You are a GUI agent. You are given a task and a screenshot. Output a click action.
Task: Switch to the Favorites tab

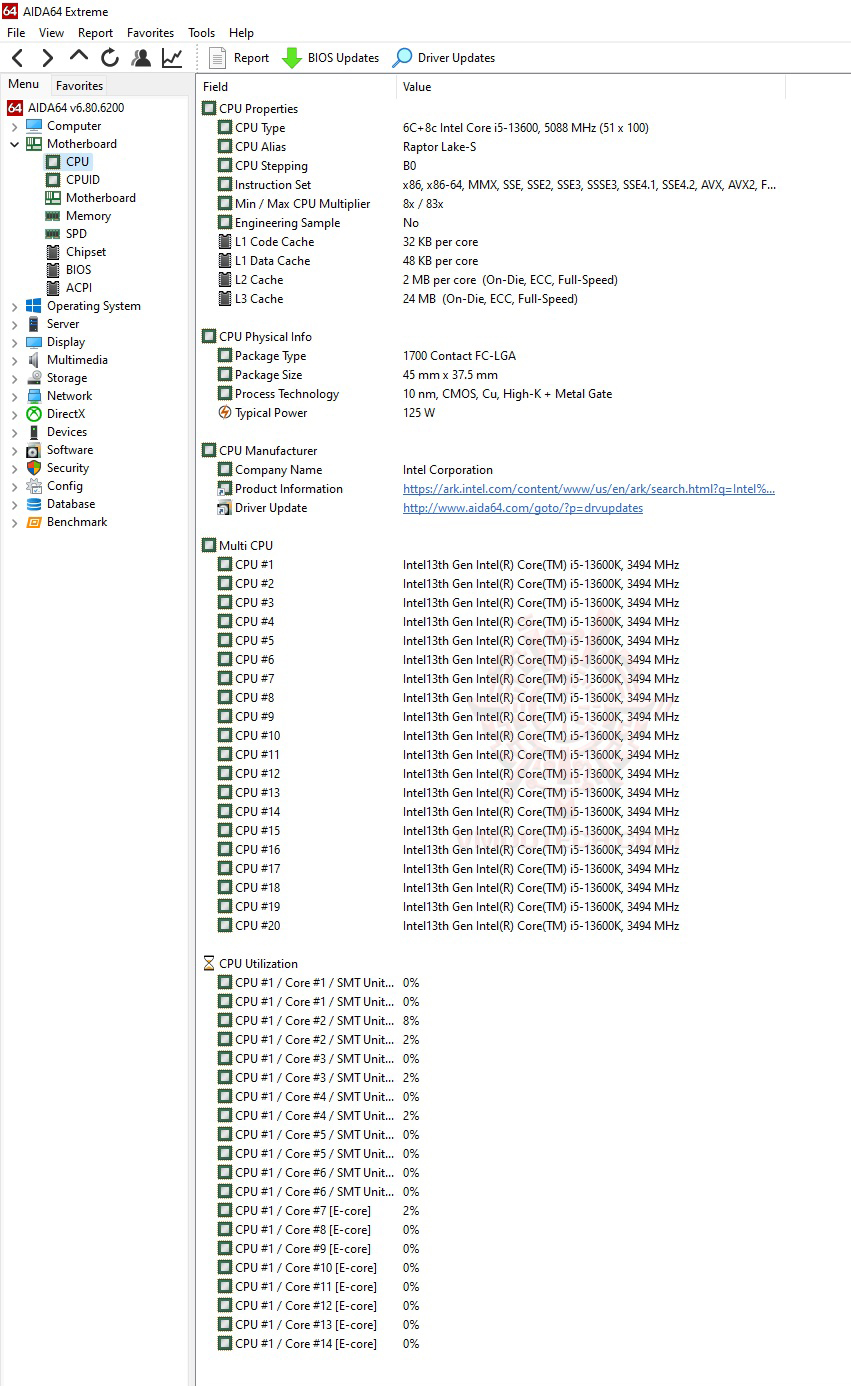(79, 86)
